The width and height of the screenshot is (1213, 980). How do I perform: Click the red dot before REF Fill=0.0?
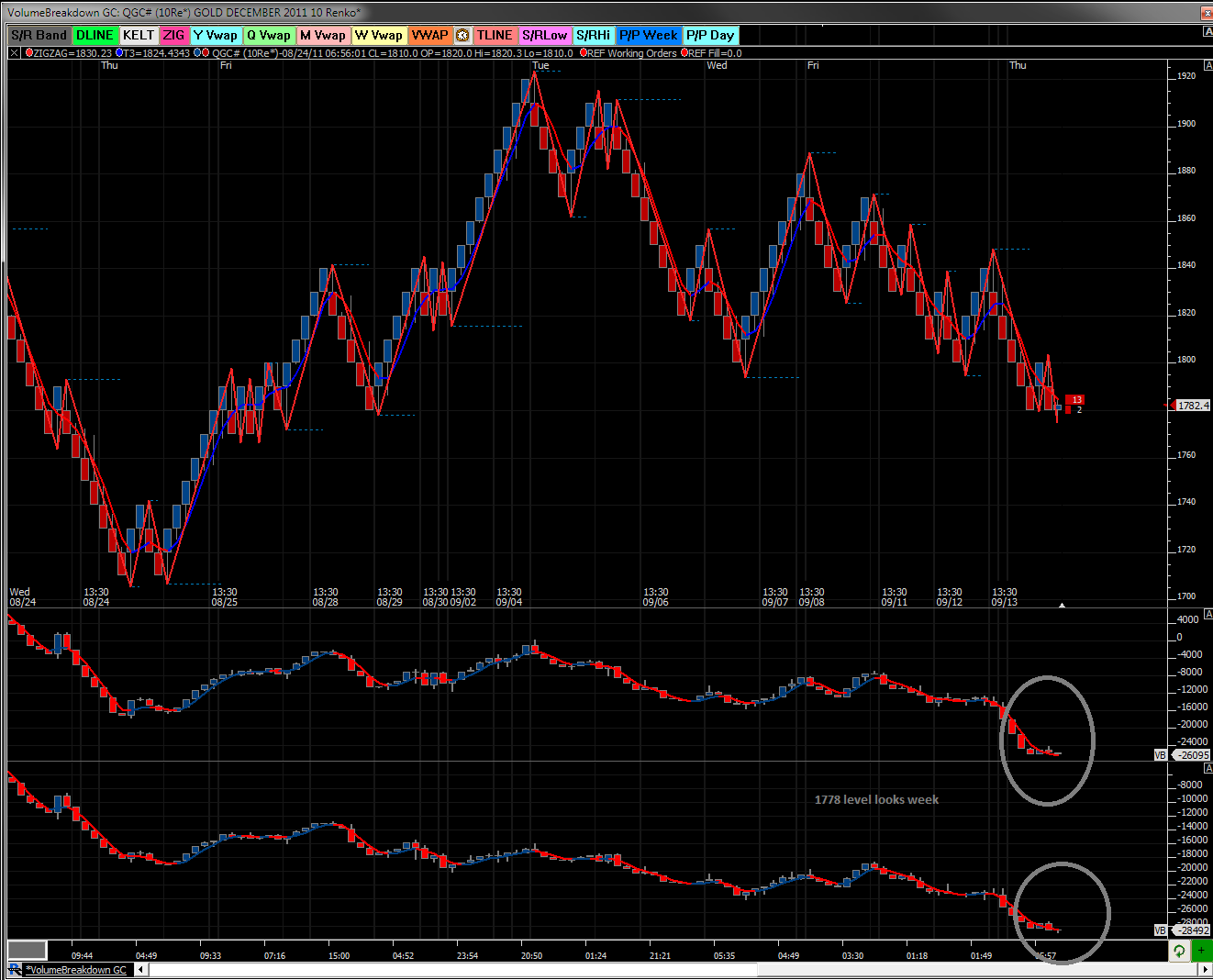[684, 53]
